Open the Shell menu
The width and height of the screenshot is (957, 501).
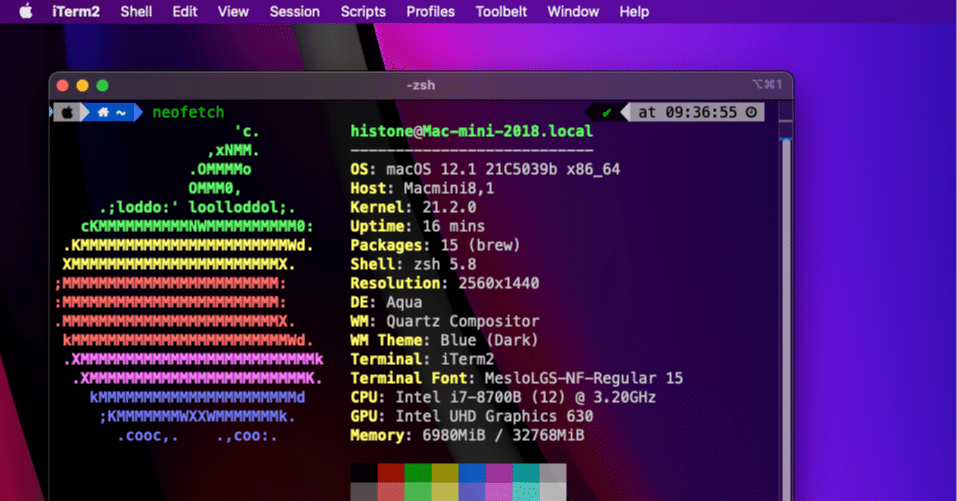(136, 12)
